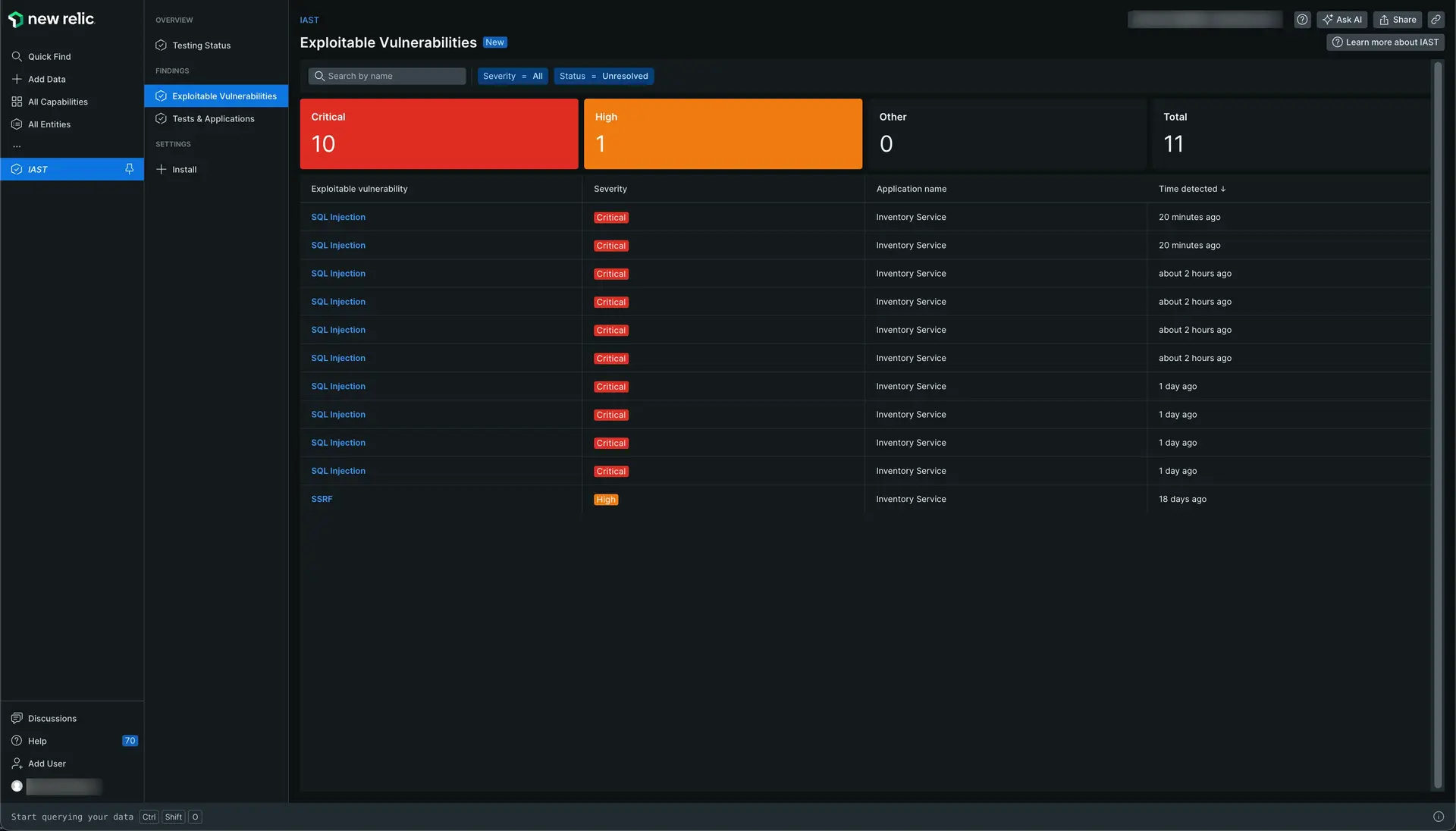This screenshot has width=1456, height=831.
Task: Click the Critical severity count badge
Action: 439,134
